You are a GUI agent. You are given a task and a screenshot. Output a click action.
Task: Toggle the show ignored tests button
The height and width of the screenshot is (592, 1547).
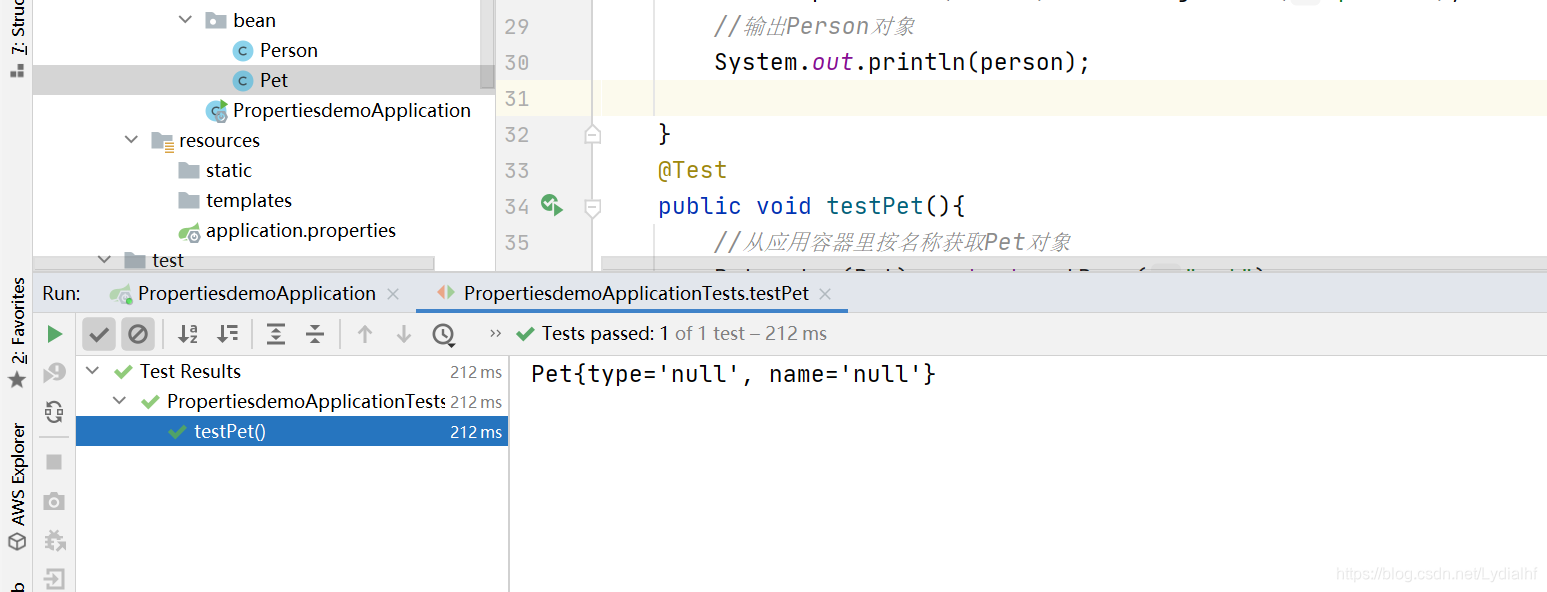pyautogui.click(x=138, y=334)
